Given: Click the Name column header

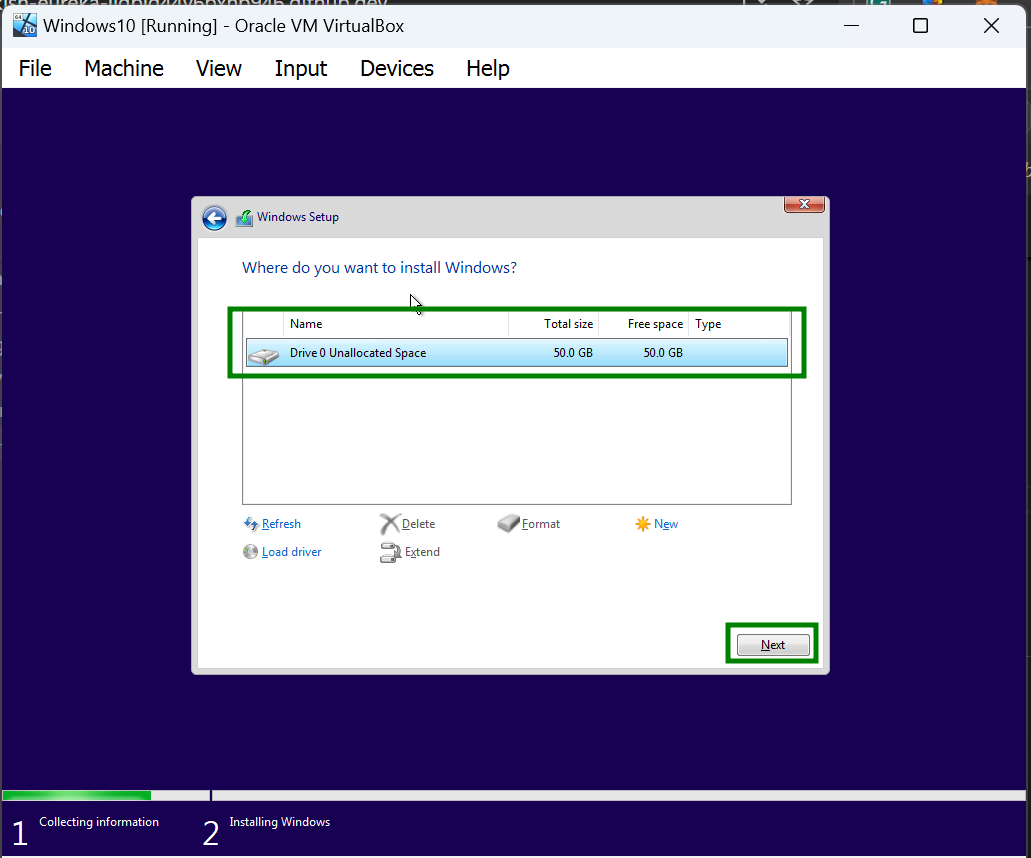Looking at the screenshot, I should coord(396,324).
